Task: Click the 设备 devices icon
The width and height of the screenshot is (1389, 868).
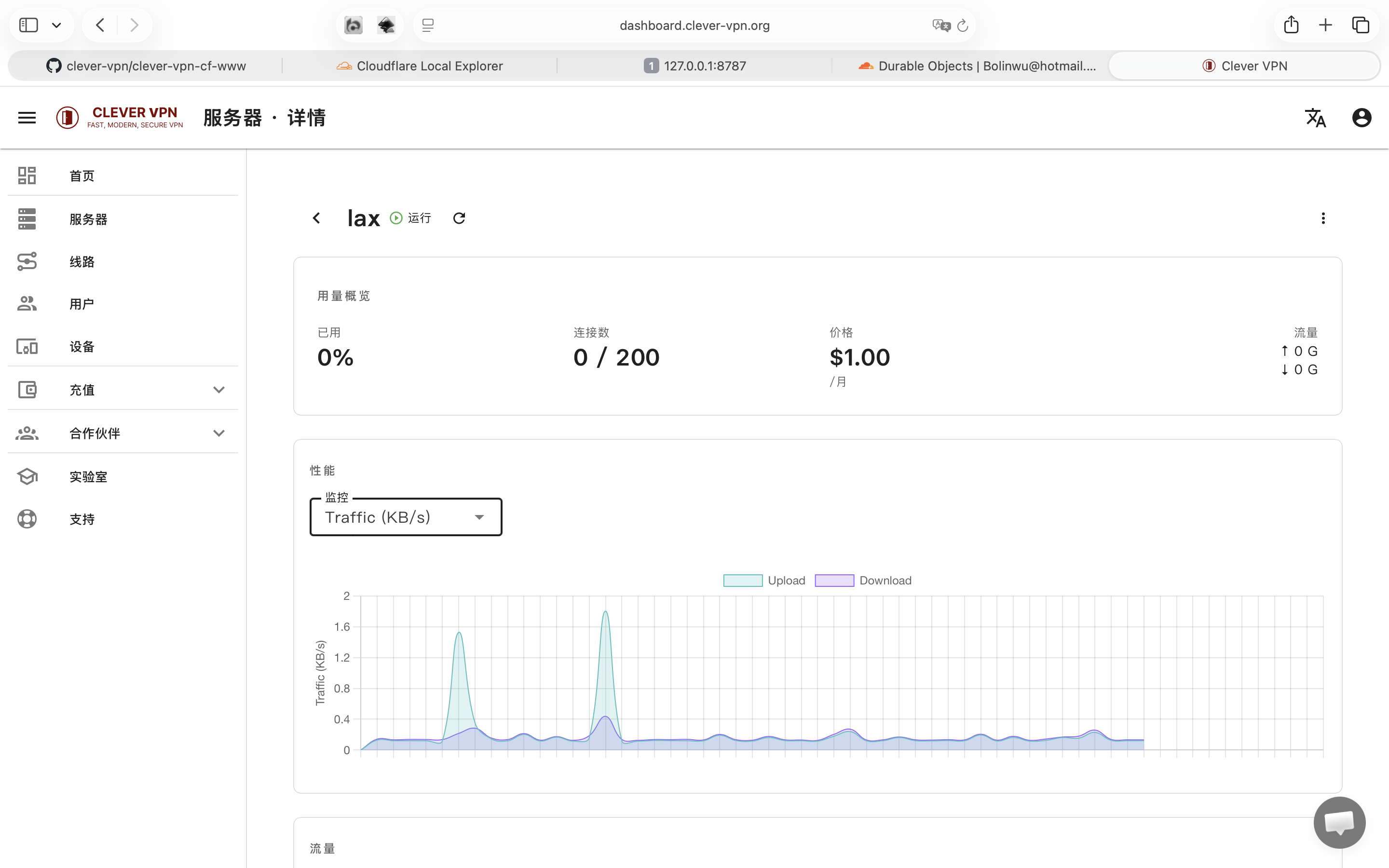Action: tap(27, 347)
